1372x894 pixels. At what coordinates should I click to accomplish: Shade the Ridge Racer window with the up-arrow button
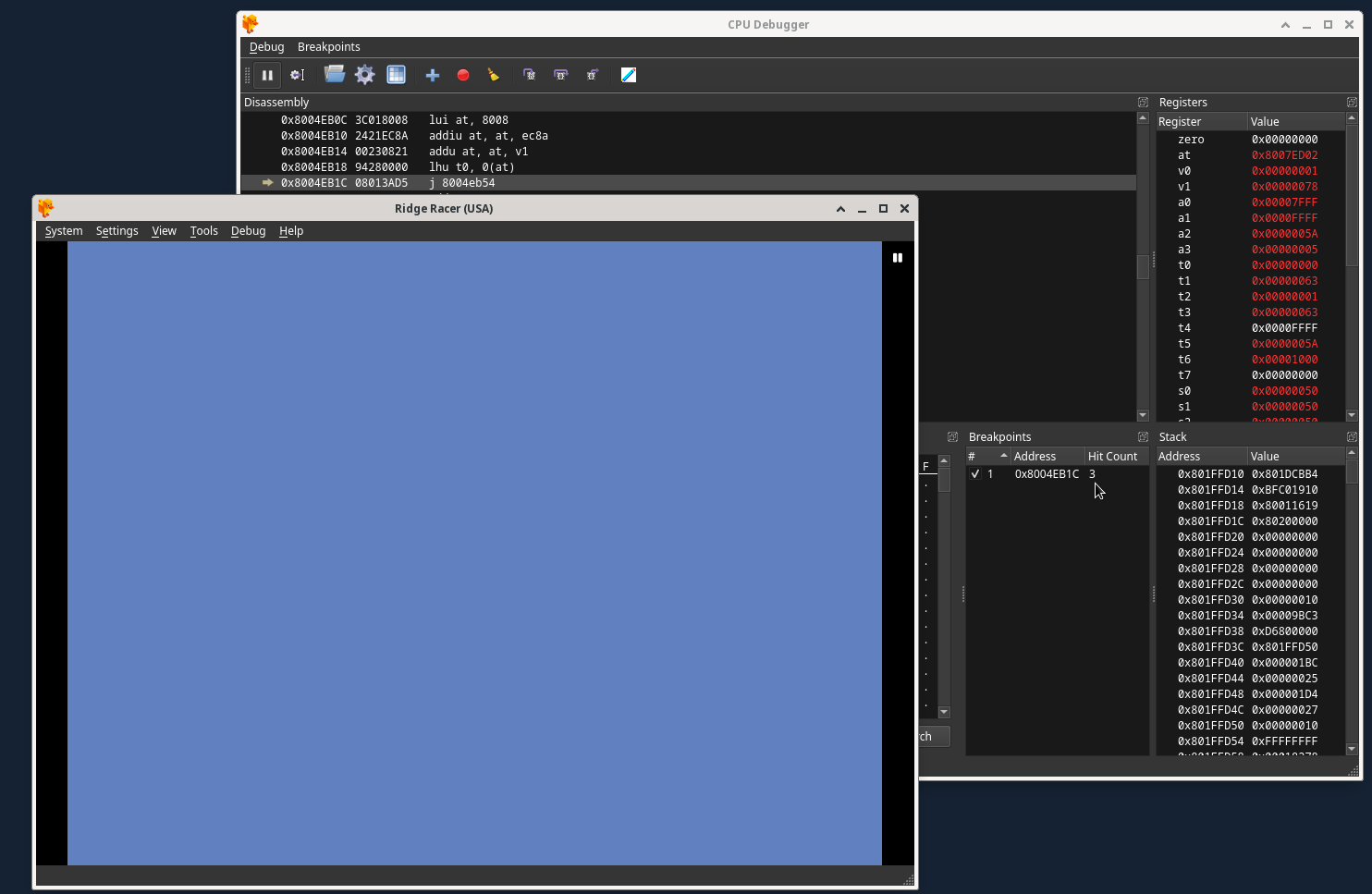[840, 209]
